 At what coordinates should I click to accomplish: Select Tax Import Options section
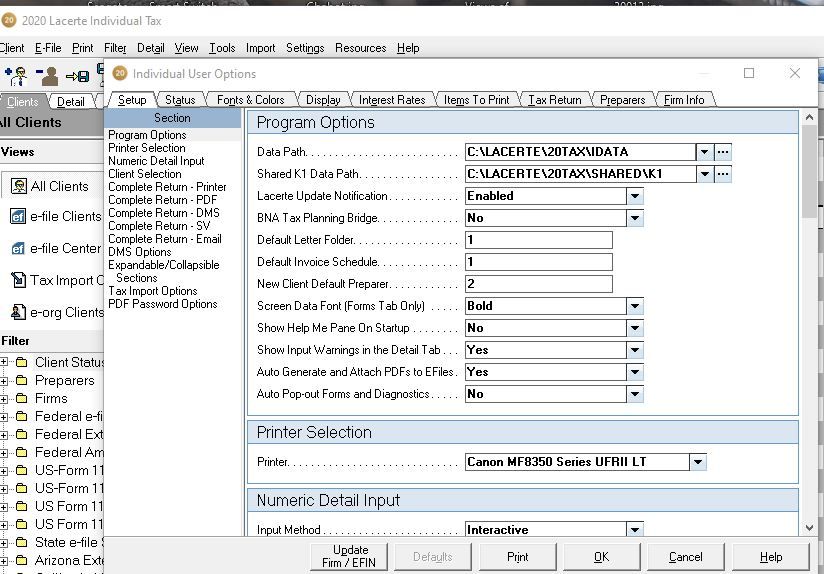tap(153, 291)
